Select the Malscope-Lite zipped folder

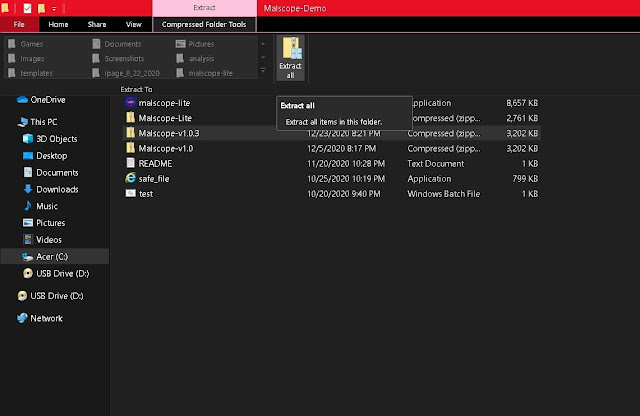(x=165, y=118)
